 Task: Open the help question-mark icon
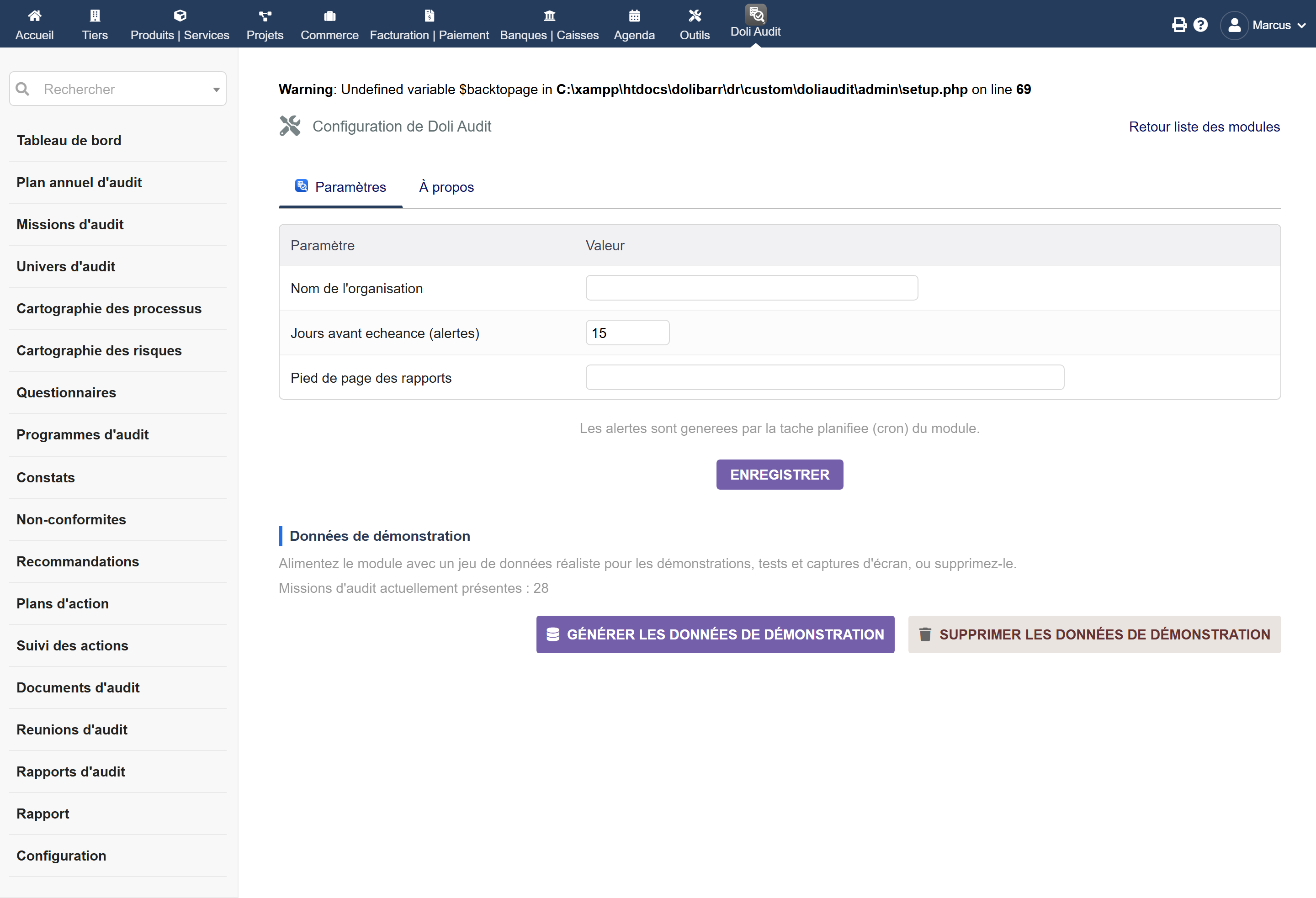[x=1200, y=25]
